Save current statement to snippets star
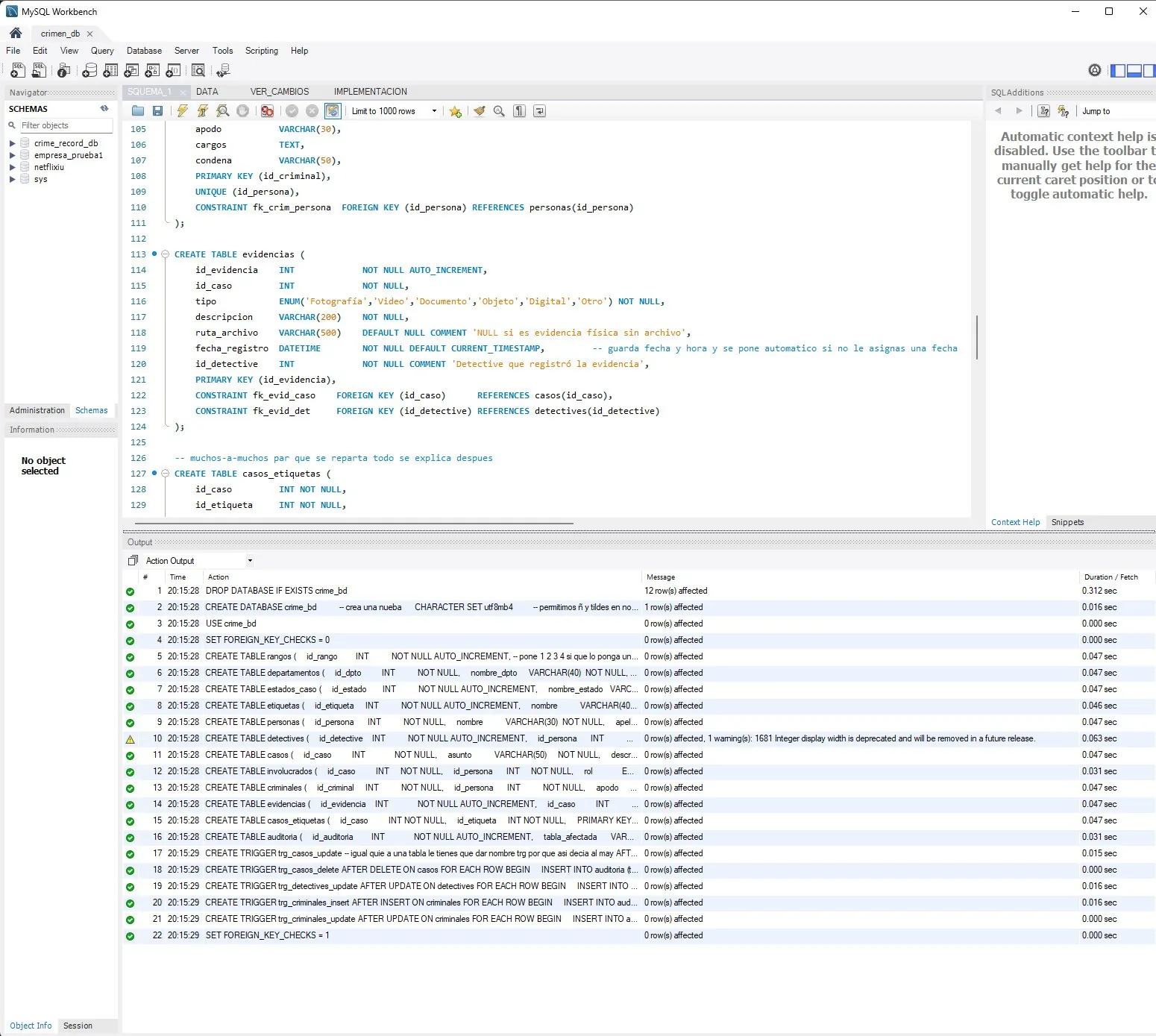Screen dimensions: 1156x1036 pos(455,111)
